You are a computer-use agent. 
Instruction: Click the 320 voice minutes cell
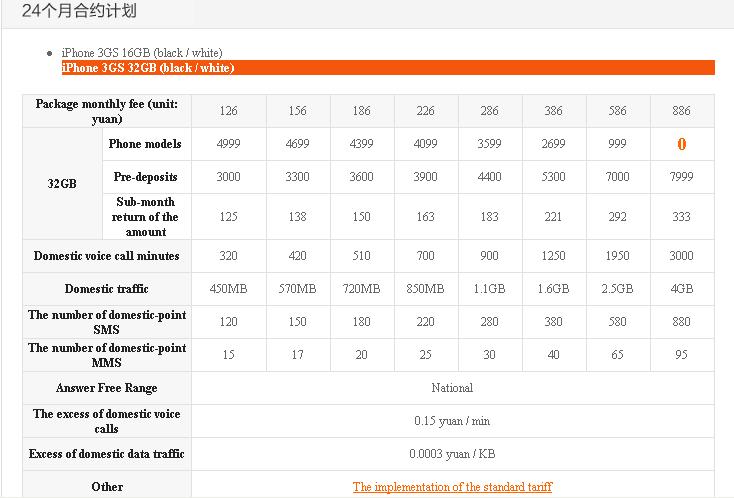tap(228, 256)
